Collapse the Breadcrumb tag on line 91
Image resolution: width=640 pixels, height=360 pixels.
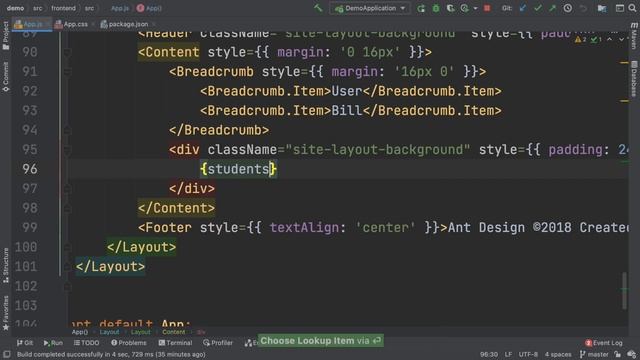(67, 72)
